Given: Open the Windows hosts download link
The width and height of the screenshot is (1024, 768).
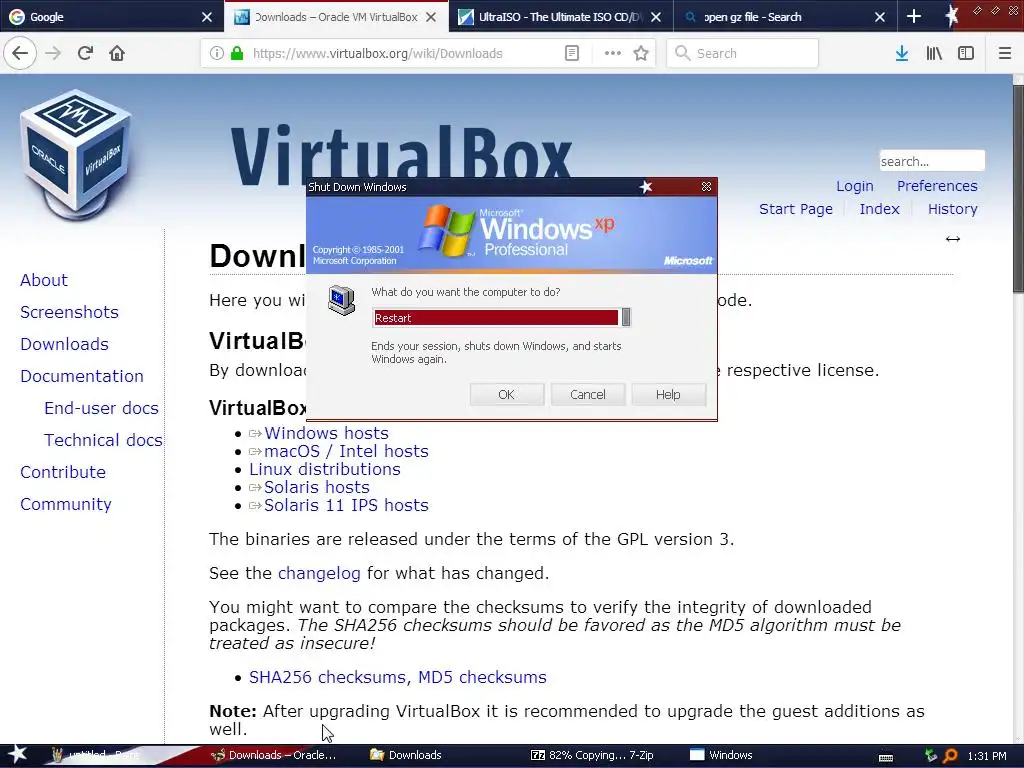Looking at the screenshot, I should [x=326, y=433].
